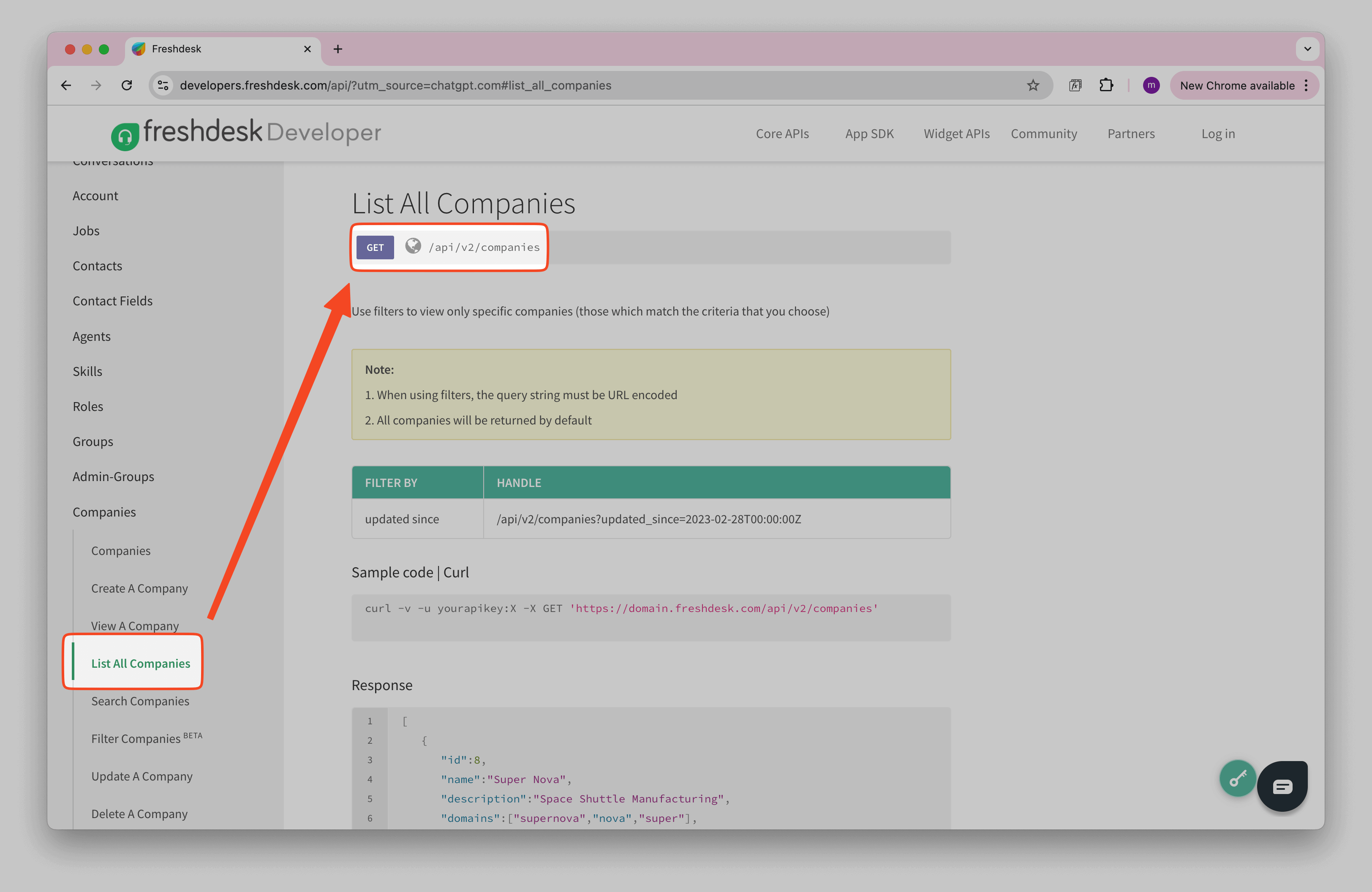Click the "domains" response line

(569, 818)
